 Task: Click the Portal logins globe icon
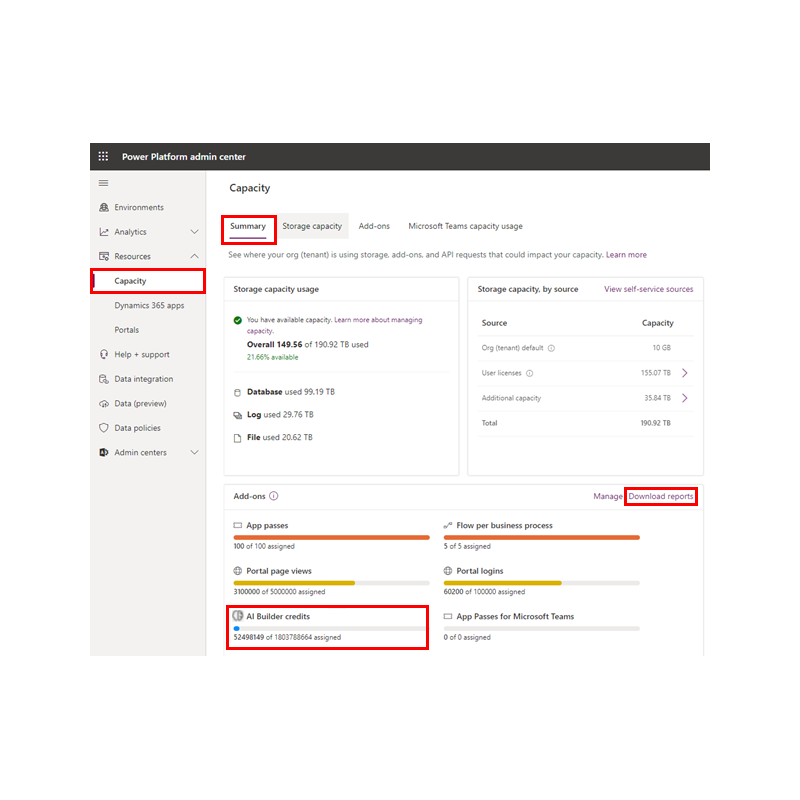(x=448, y=570)
